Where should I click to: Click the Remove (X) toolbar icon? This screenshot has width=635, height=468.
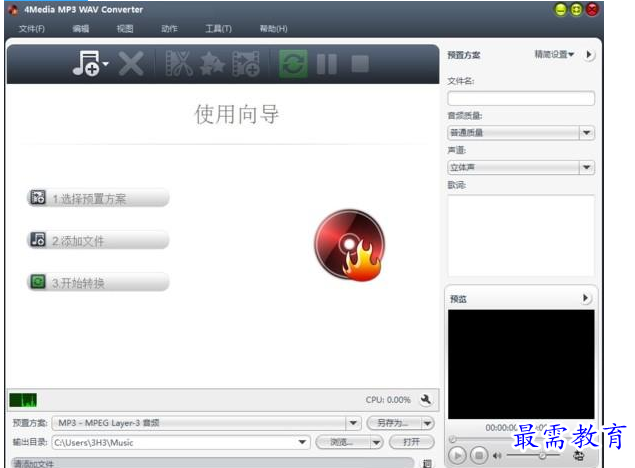[x=131, y=64]
